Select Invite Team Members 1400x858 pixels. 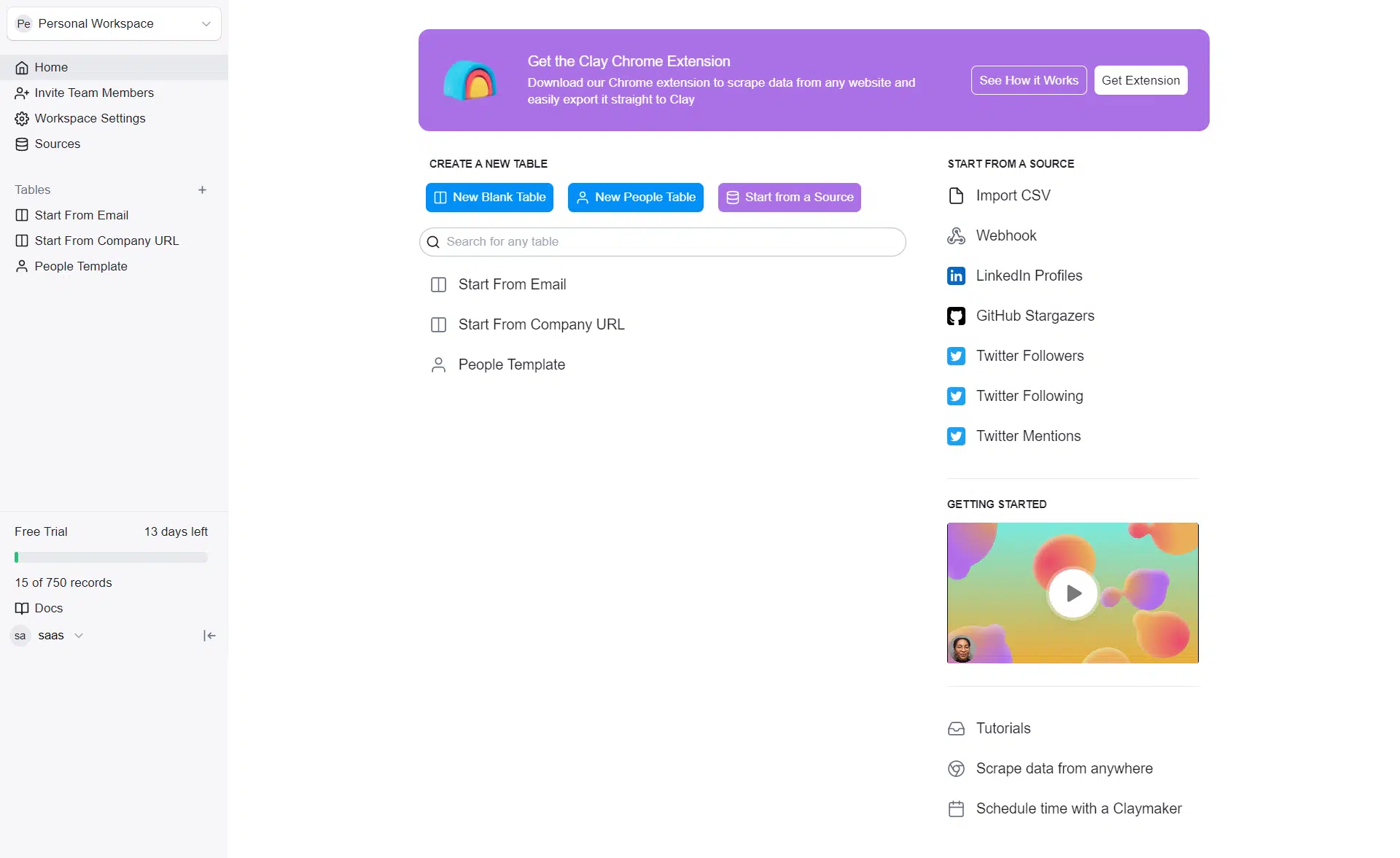point(94,93)
